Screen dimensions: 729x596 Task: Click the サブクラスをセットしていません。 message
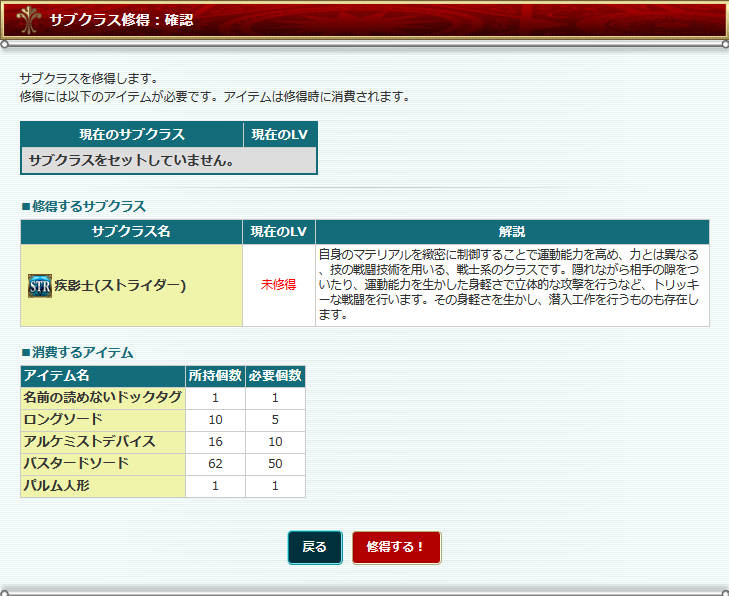tap(131, 160)
